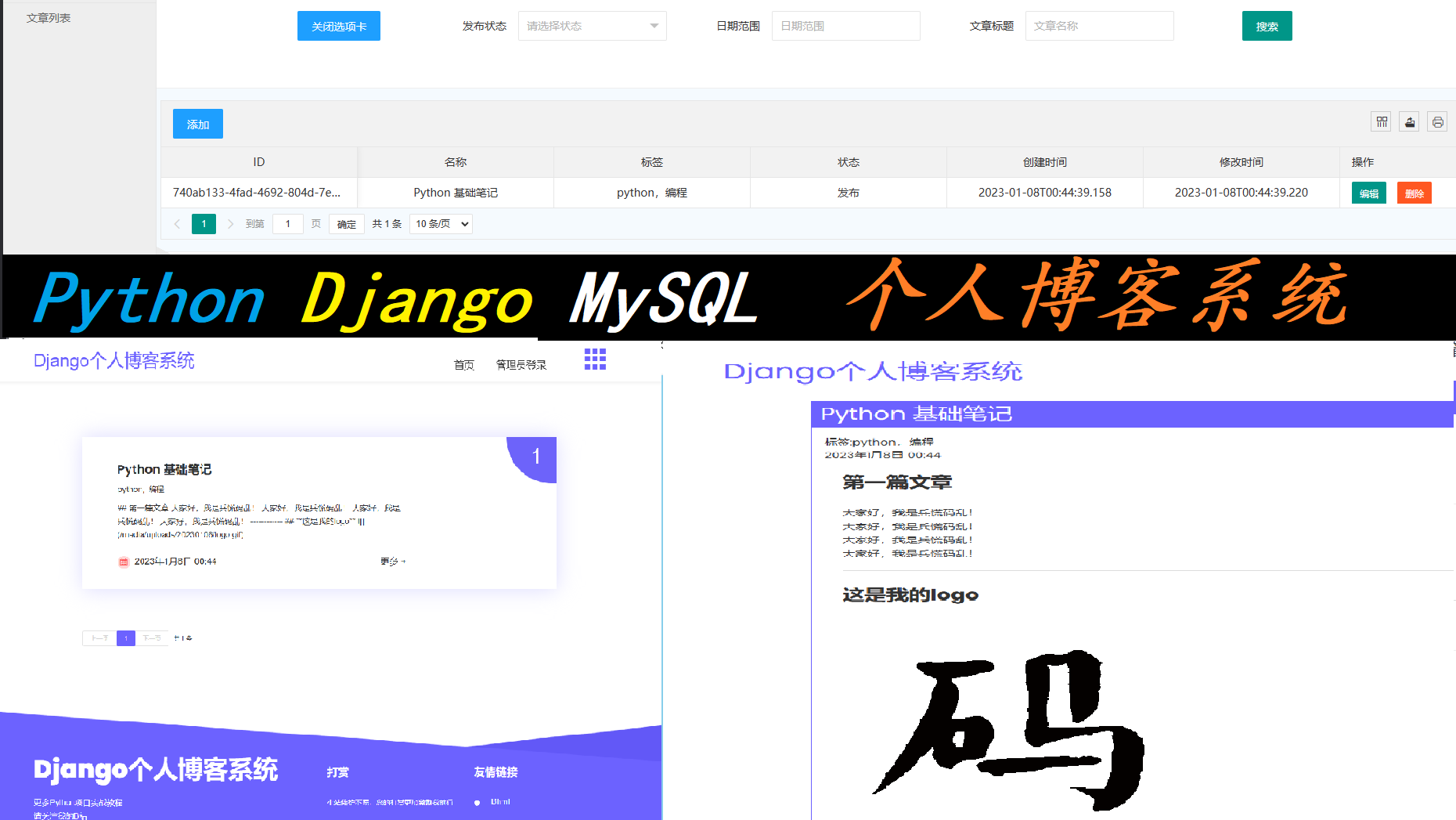Open 管理员登录 in the blog navigation
The height and width of the screenshot is (820, 1456).
(x=521, y=365)
